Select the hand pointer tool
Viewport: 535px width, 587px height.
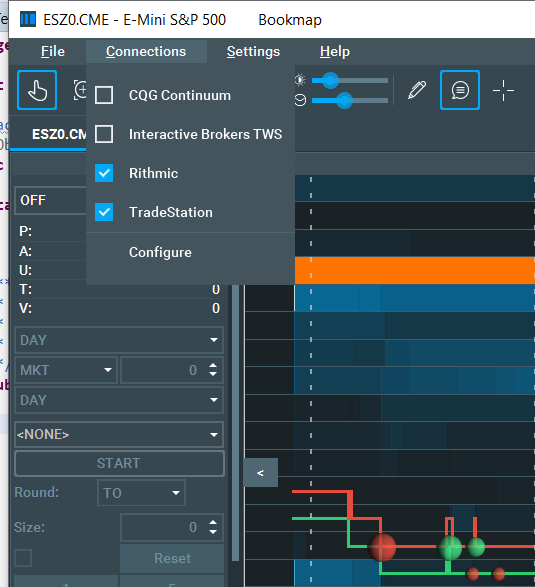click(x=37, y=90)
